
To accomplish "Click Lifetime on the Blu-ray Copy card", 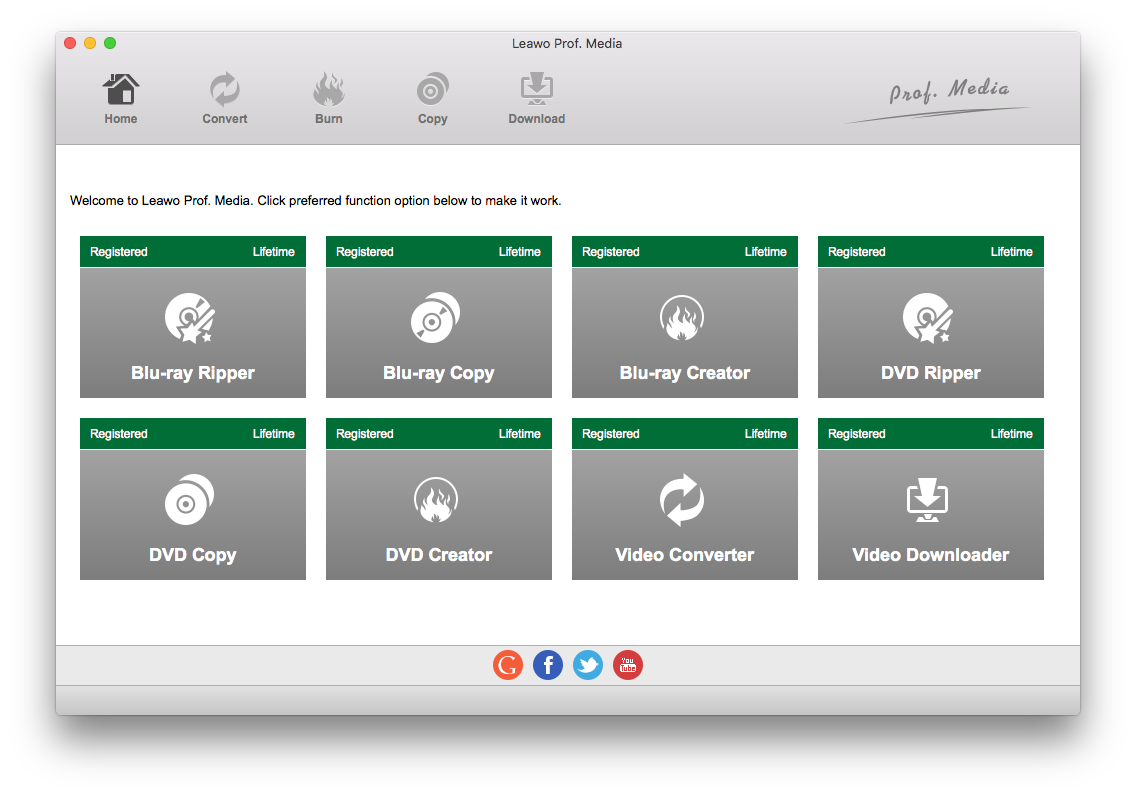I will [519, 251].
